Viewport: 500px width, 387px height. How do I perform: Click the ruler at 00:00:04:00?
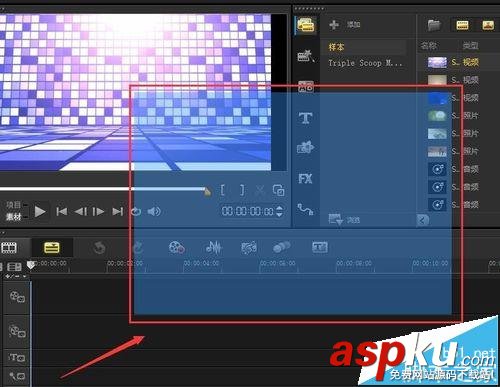tap(201, 263)
